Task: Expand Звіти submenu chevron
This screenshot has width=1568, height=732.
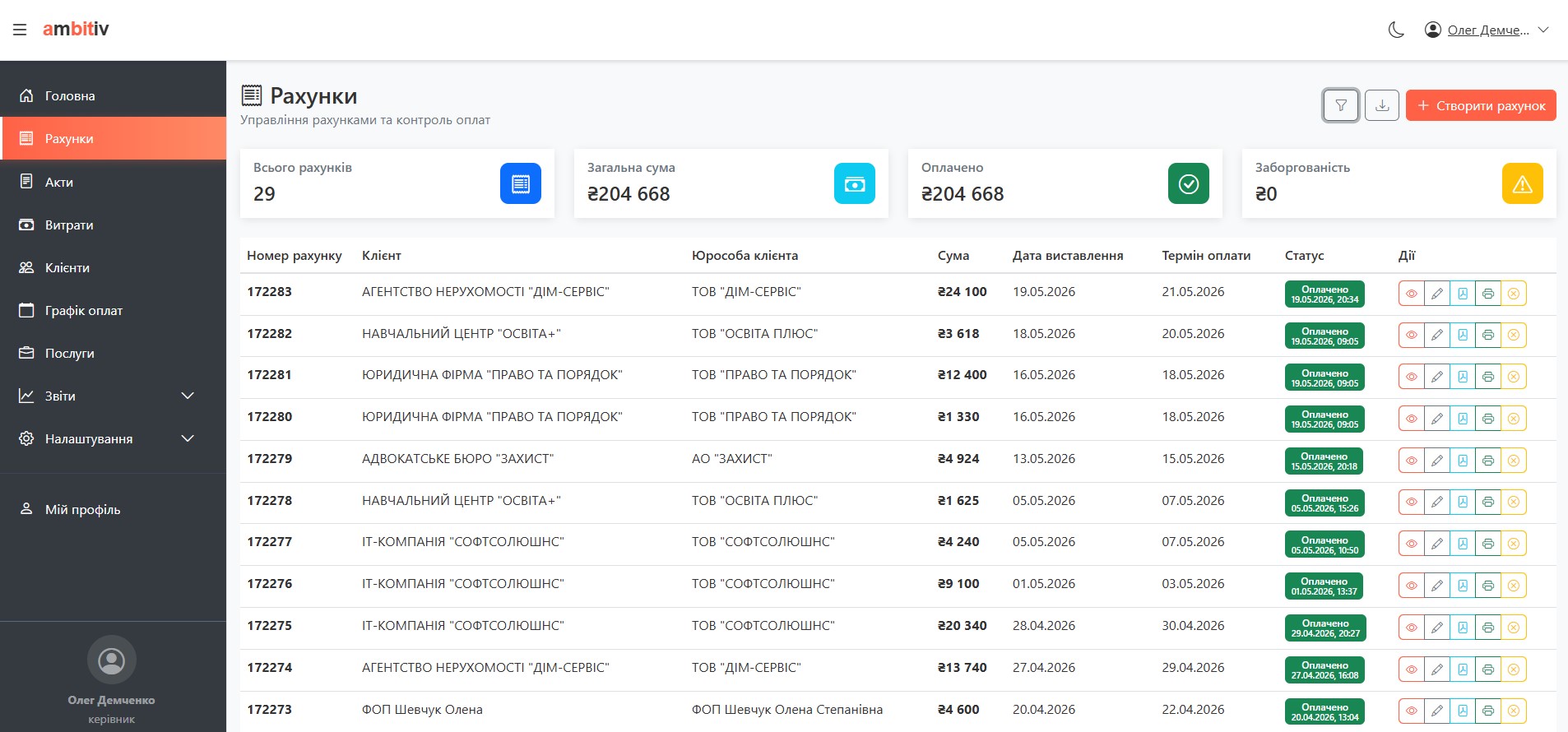Action: (x=188, y=396)
